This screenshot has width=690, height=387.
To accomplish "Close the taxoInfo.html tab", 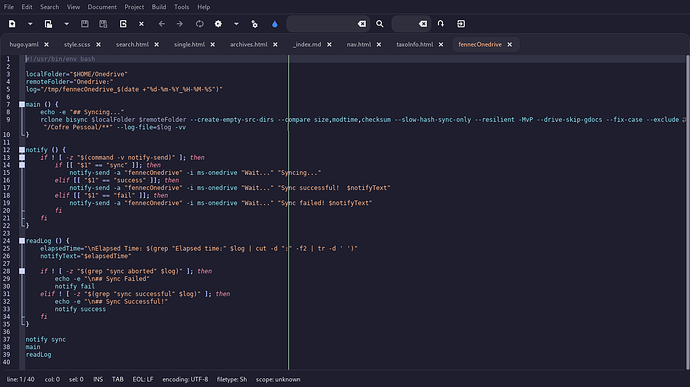I will (441, 44).
